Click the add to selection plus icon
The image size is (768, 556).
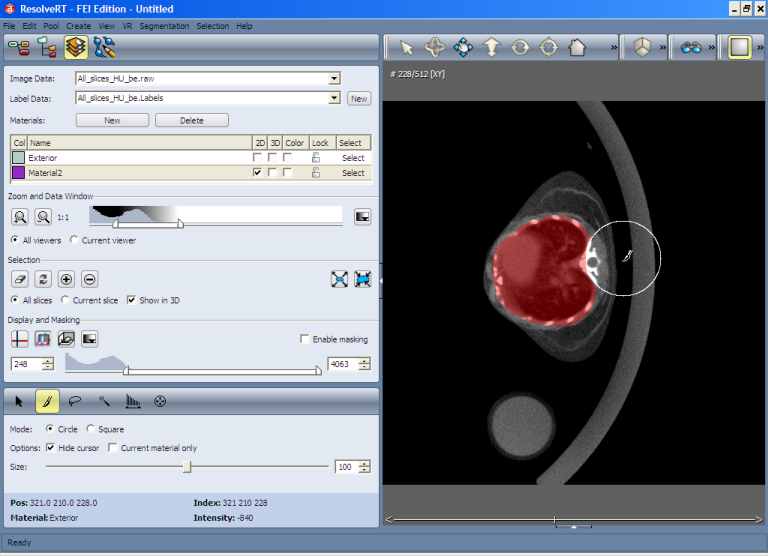(66, 280)
